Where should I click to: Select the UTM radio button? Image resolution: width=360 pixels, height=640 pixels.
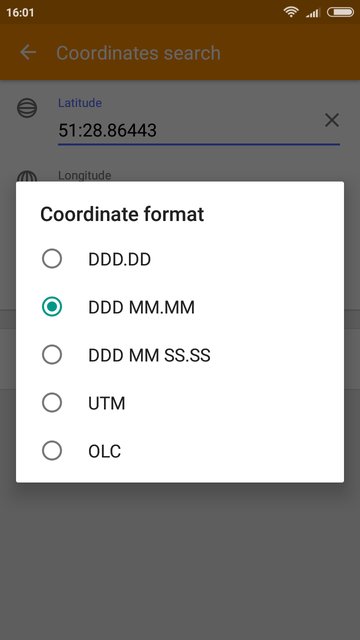[52, 403]
